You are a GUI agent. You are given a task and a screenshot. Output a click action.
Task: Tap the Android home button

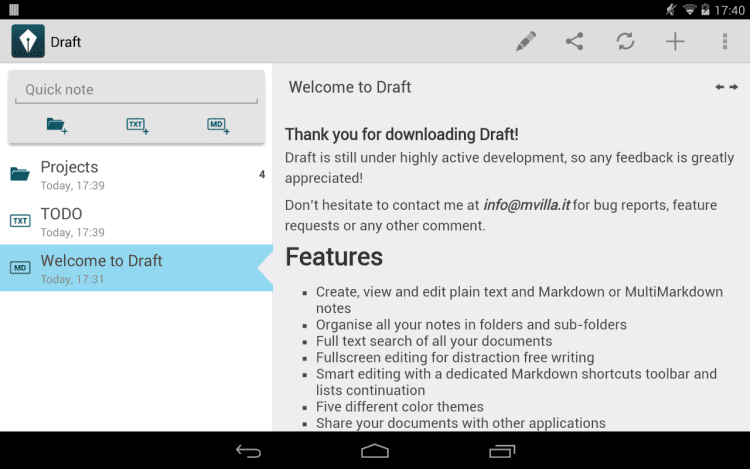click(375, 451)
